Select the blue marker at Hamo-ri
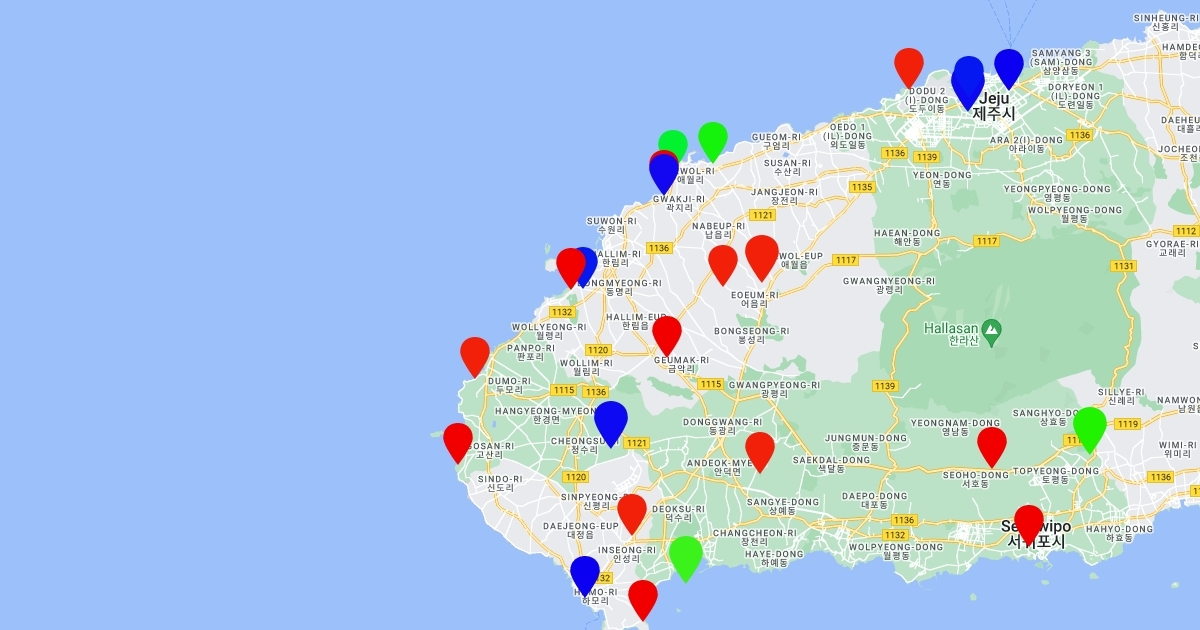Screen dimensions: 1200x630 pos(584,574)
